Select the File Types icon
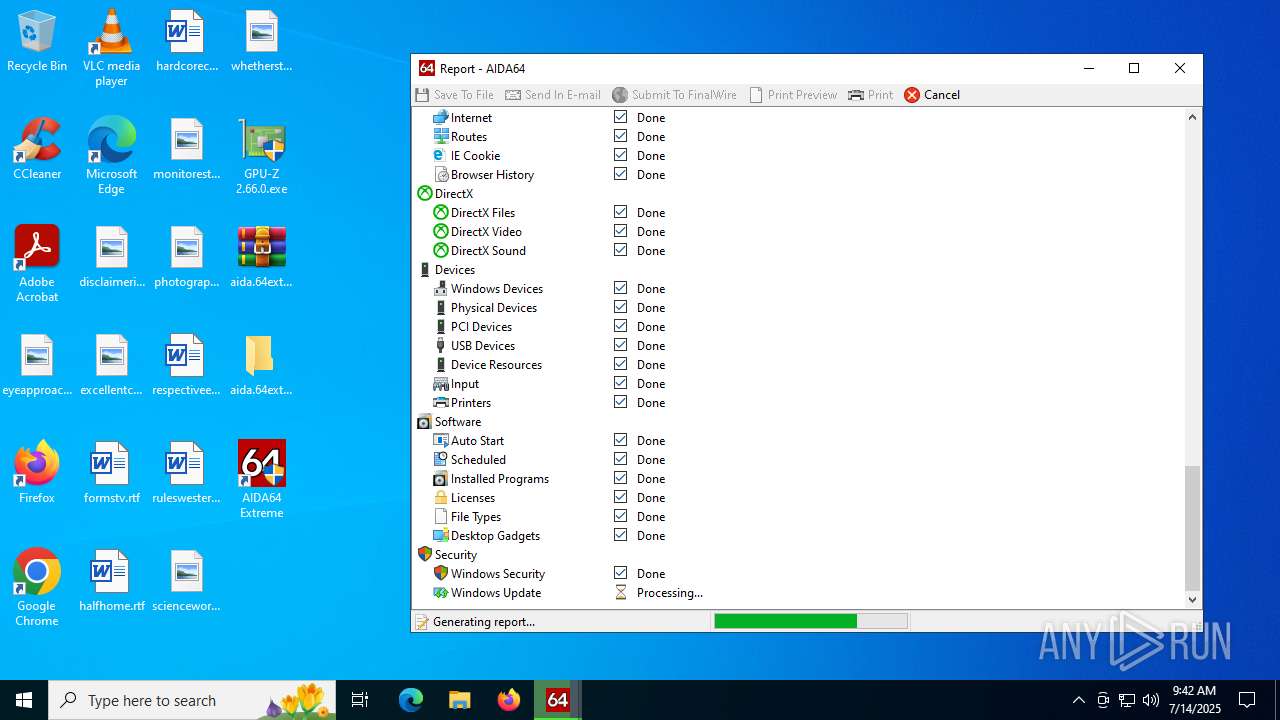 [440, 516]
